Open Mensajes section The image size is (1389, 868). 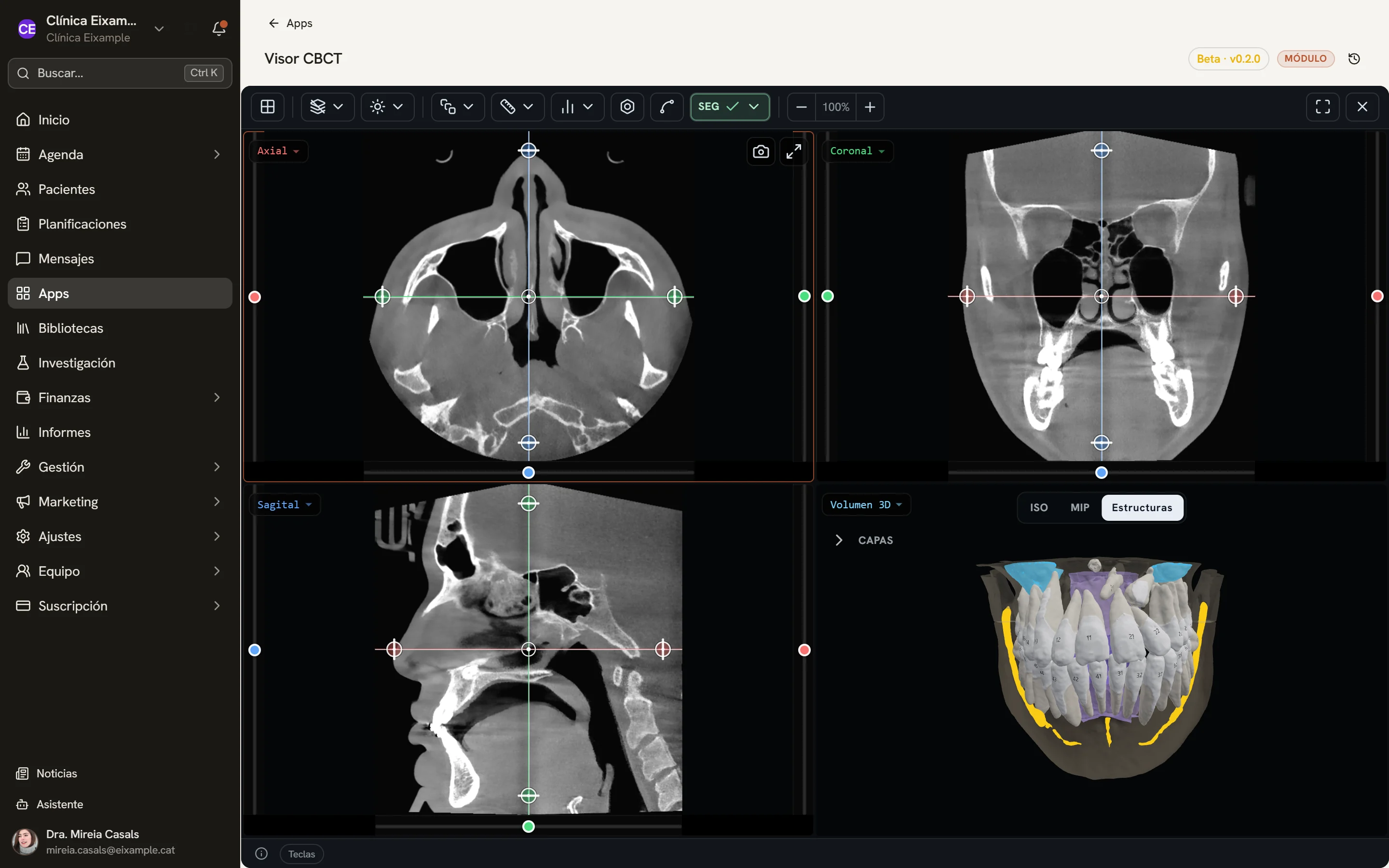pyautogui.click(x=120, y=258)
